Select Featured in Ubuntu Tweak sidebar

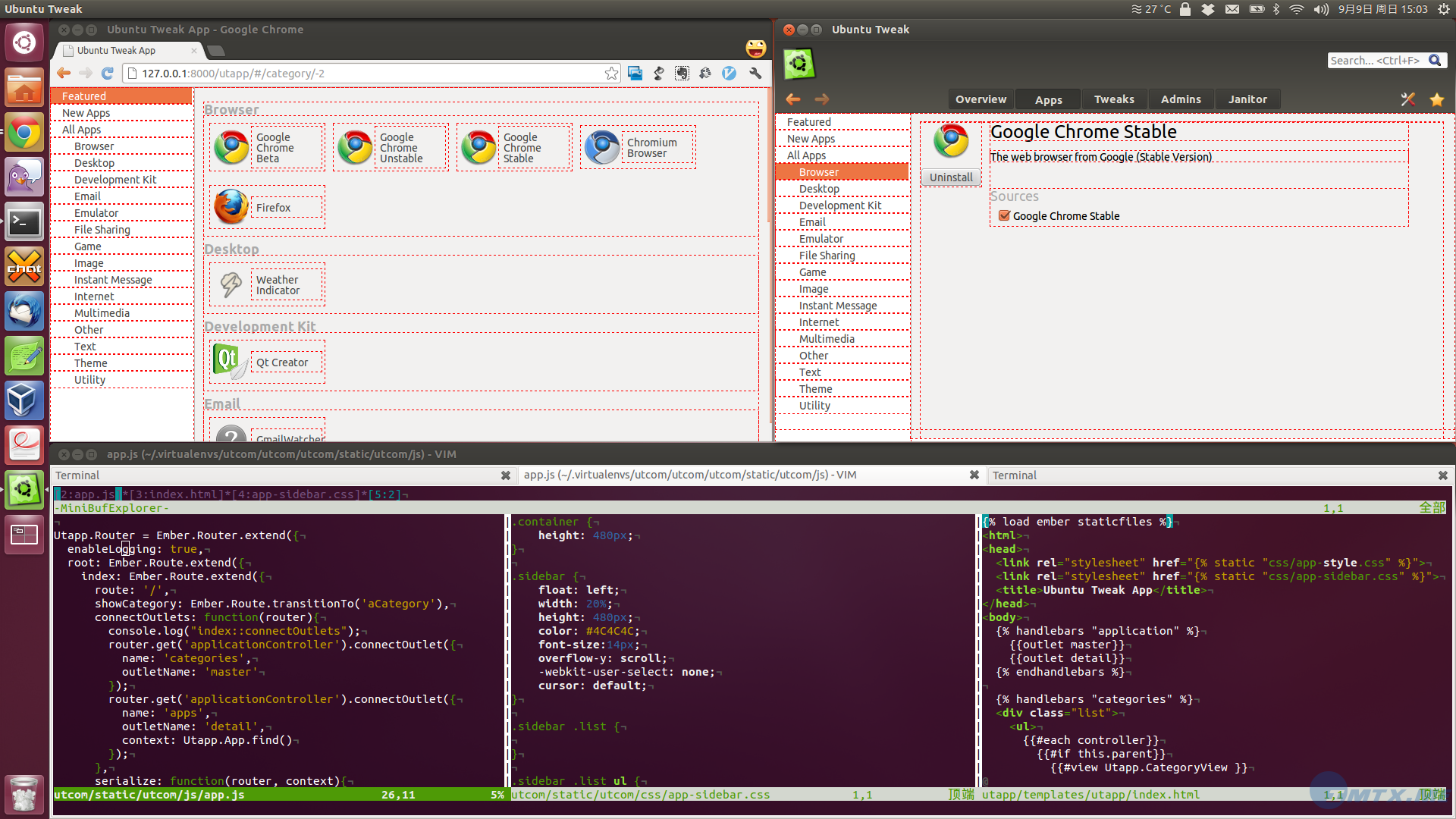(x=842, y=122)
